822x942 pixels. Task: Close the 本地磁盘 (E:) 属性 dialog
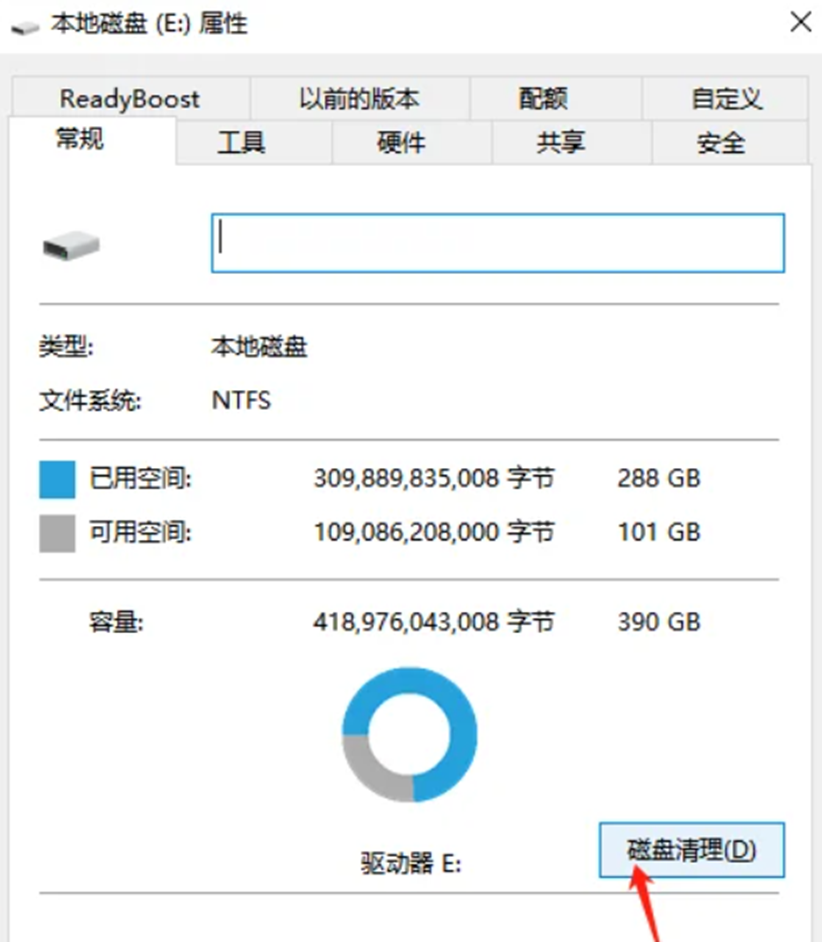(800, 23)
